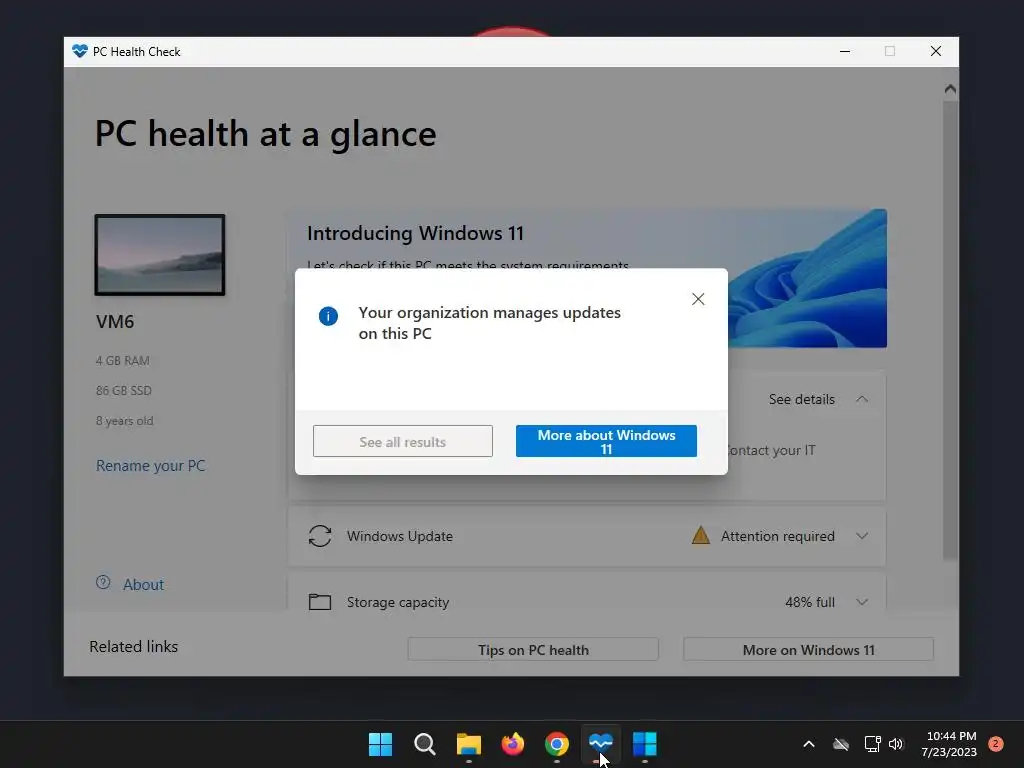Minimize the PC Health Check window
Image resolution: width=1024 pixels, height=768 pixels.
[845, 51]
